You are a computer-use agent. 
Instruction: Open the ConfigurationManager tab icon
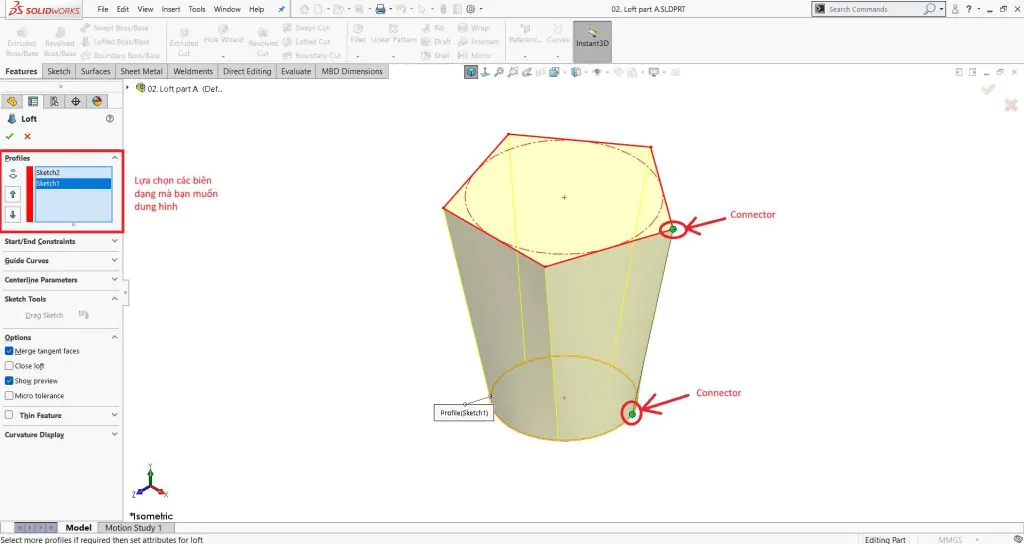pyautogui.click(x=54, y=101)
